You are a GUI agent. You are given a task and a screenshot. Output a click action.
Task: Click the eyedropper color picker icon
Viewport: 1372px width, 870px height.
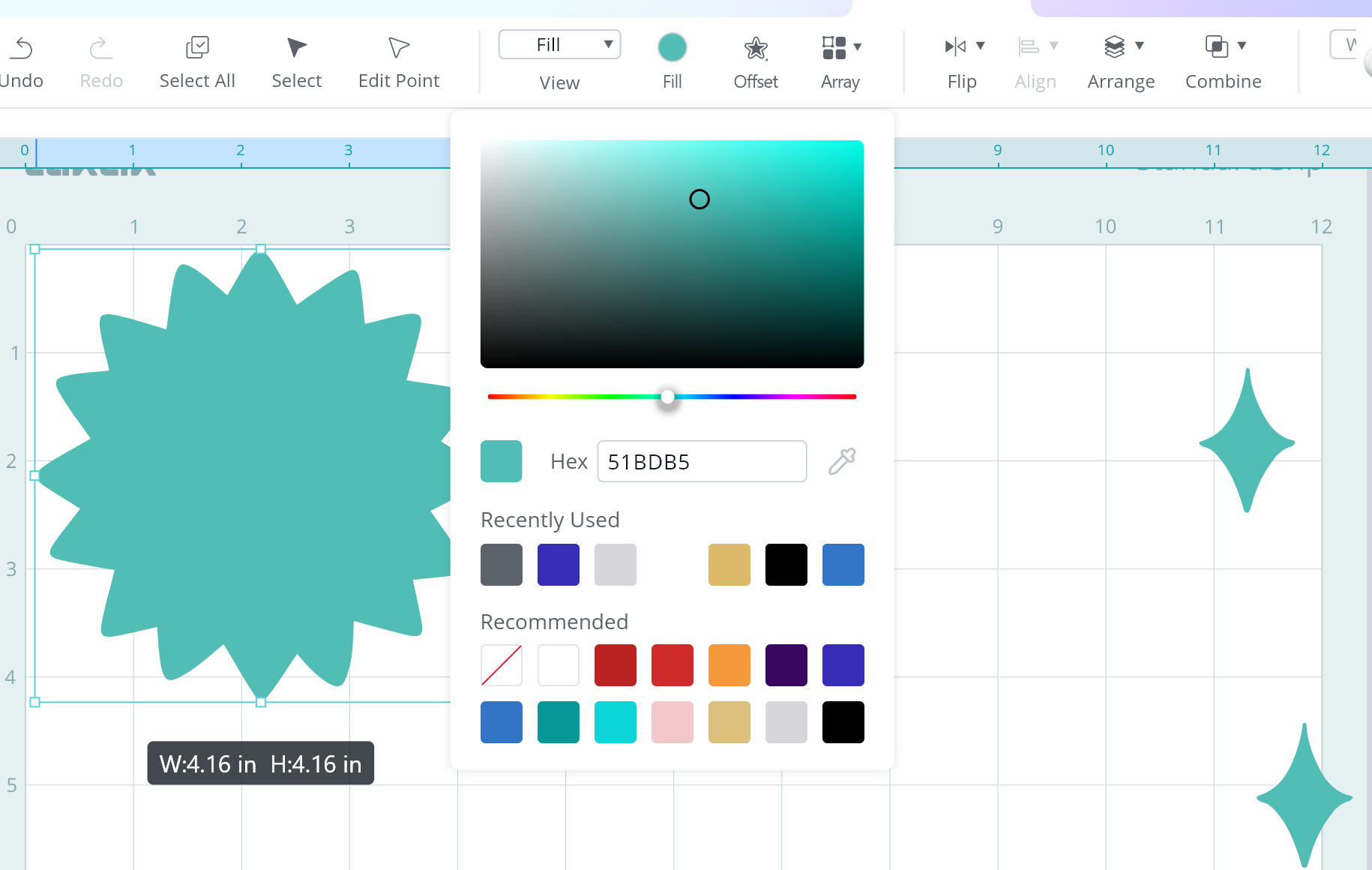point(842,461)
